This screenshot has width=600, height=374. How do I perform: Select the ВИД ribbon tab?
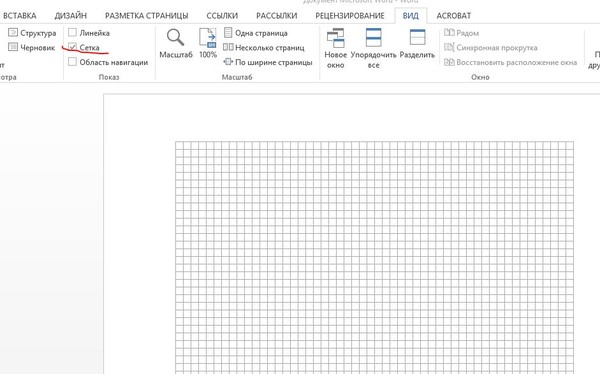(x=411, y=16)
